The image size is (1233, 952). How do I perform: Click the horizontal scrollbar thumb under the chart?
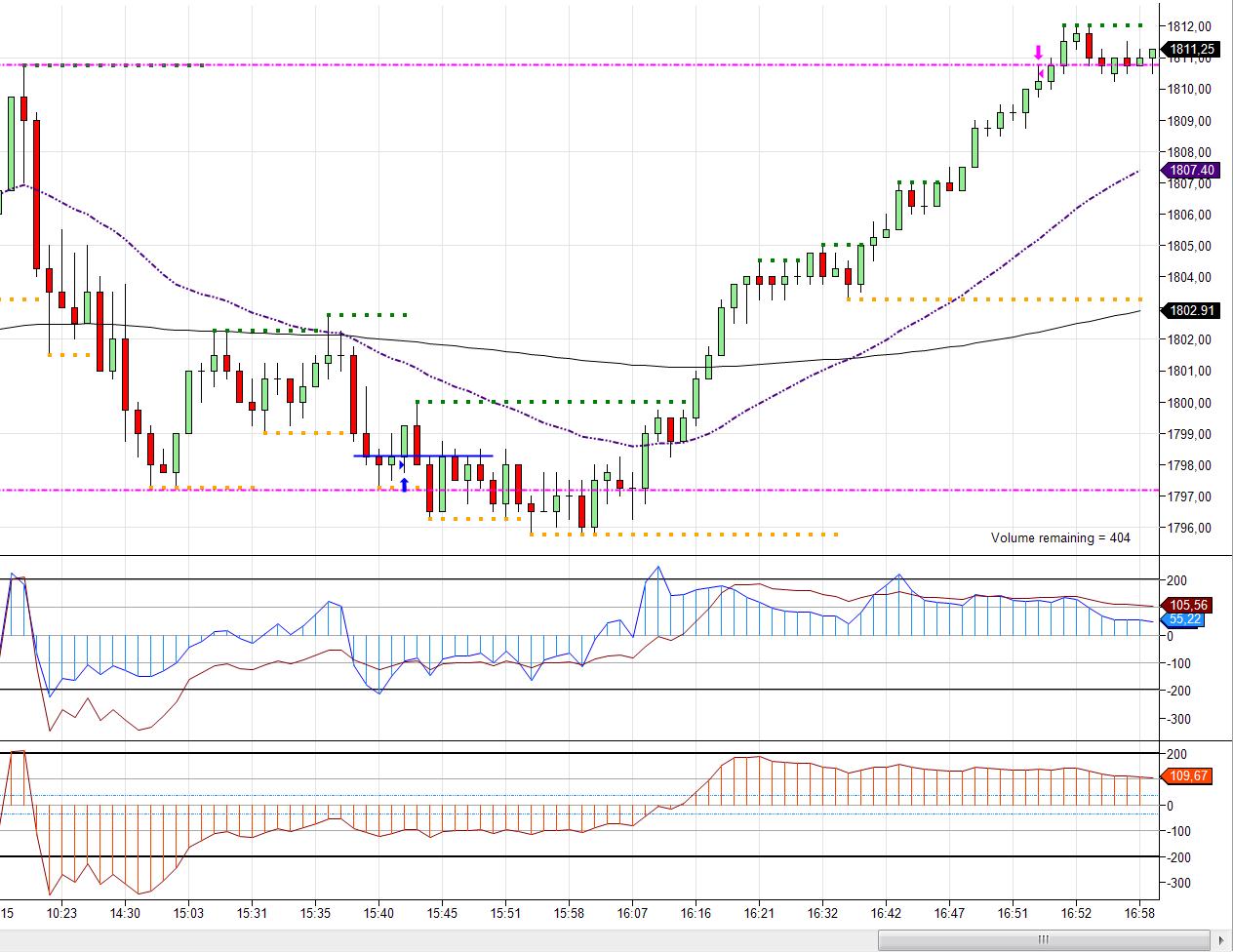[x=1043, y=939]
